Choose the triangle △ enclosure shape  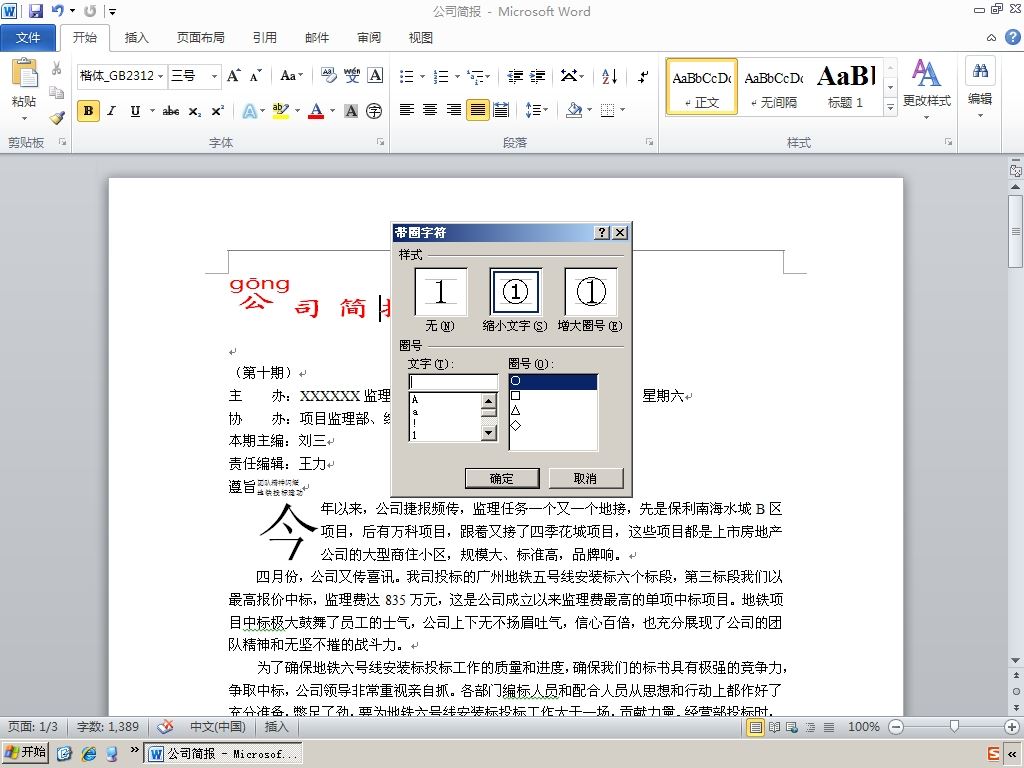click(x=553, y=410)
